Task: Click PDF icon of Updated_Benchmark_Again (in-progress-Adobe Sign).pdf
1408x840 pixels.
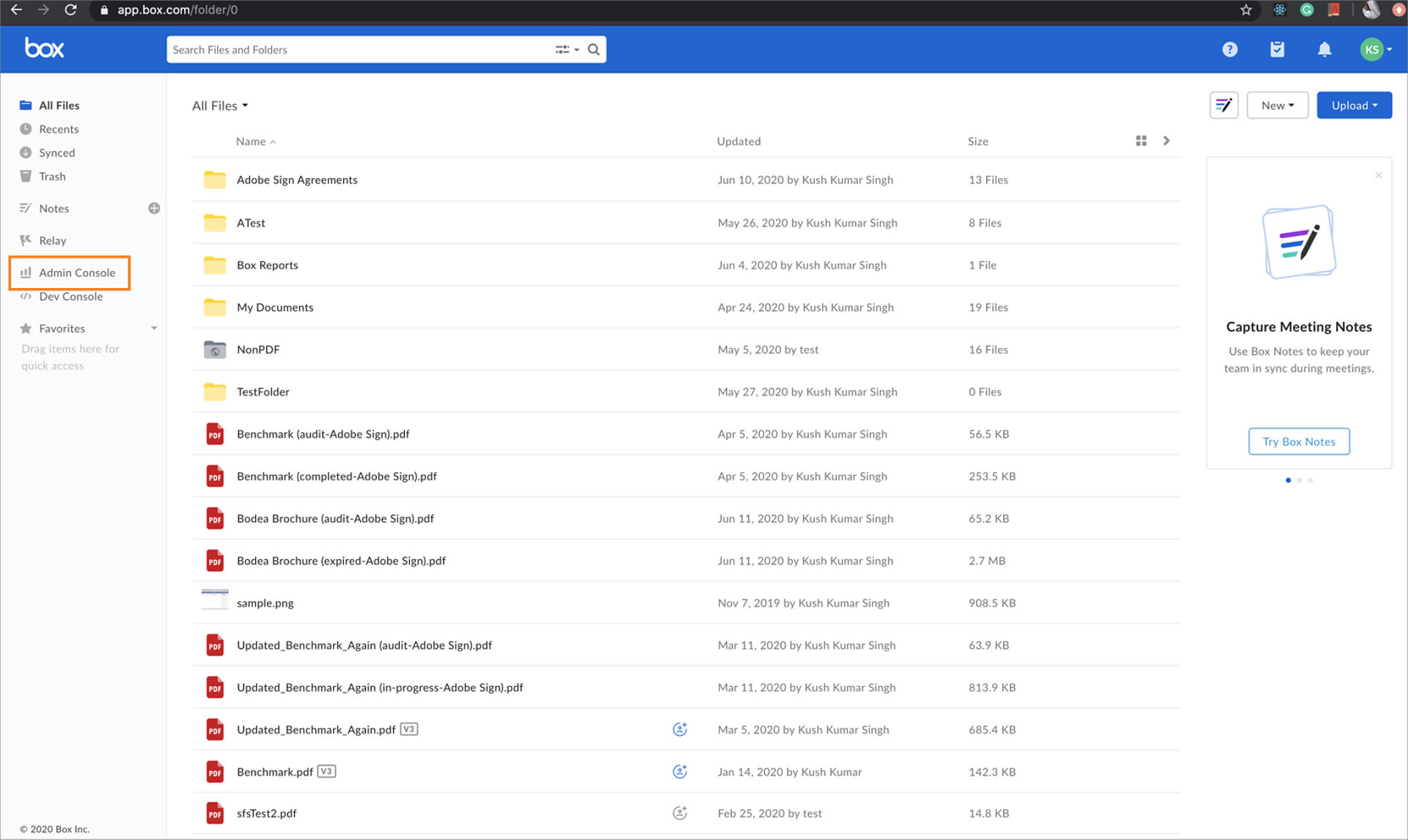Action: tap(215, 688)
